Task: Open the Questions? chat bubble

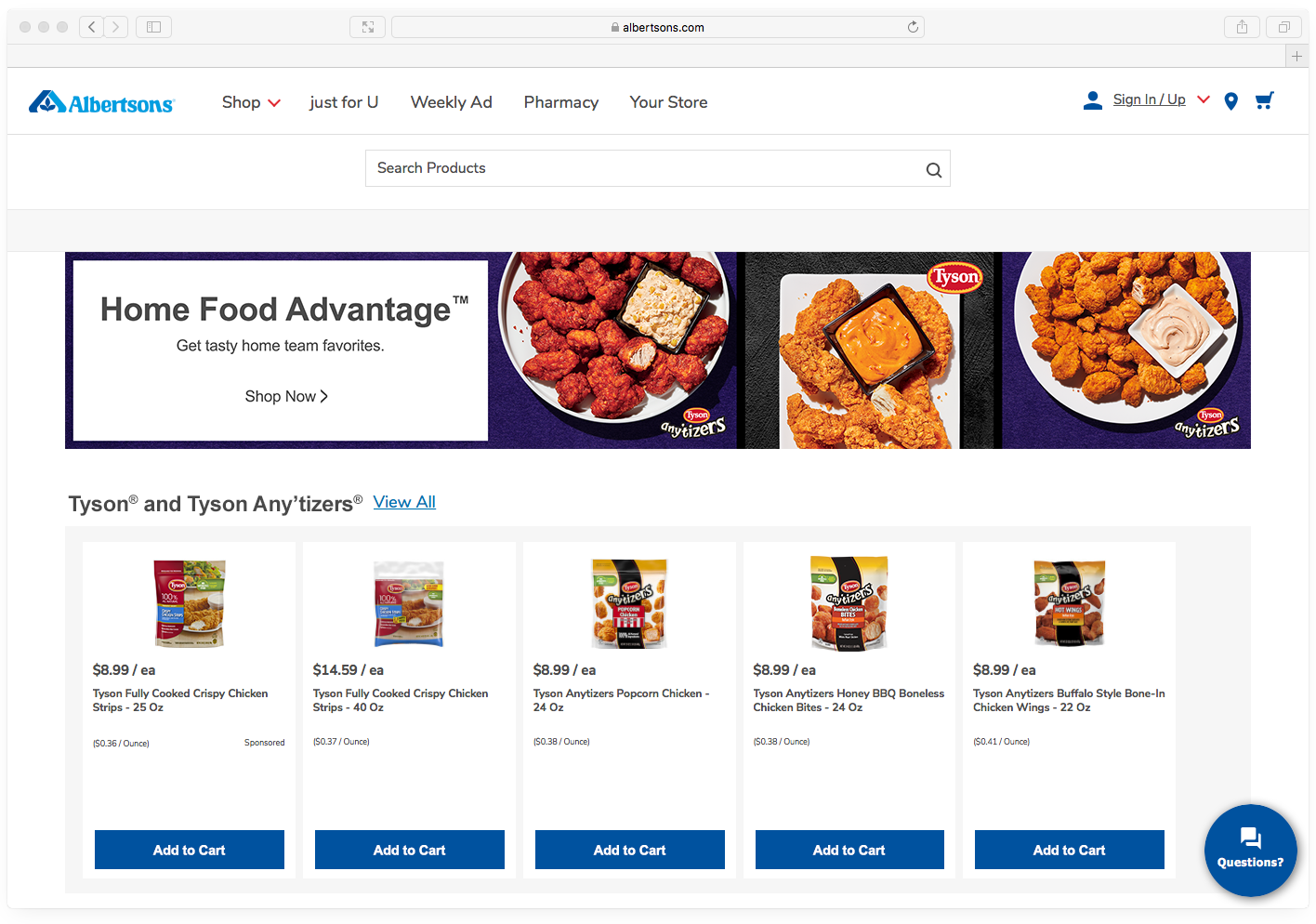Action: [1250, 851]
